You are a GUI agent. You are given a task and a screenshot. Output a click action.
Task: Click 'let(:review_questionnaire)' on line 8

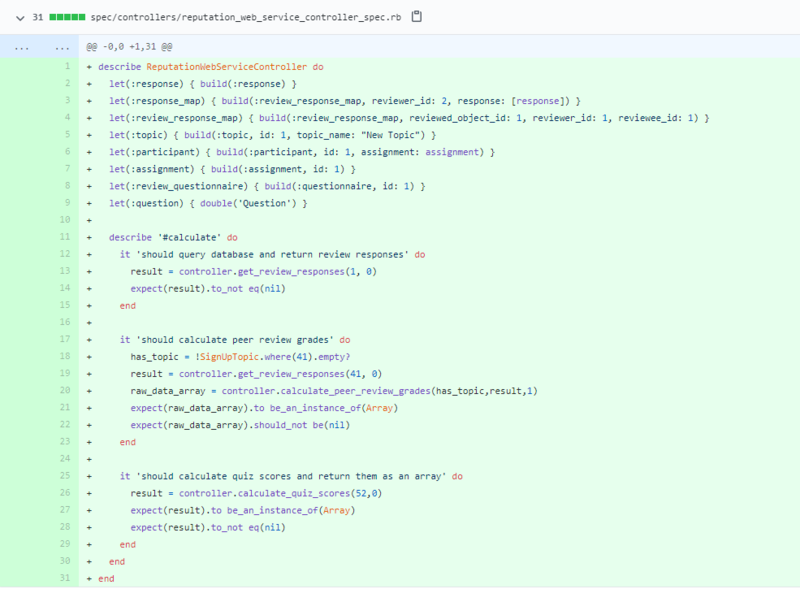178,186
